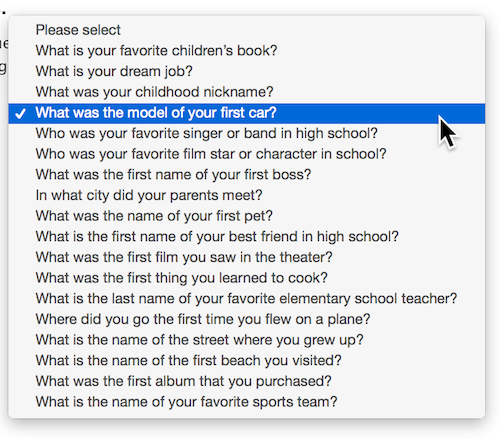This screenshot has height=439, width=500.
Task: Pick 'first thing you learned to cook'
Action: (x=247, y=278)
